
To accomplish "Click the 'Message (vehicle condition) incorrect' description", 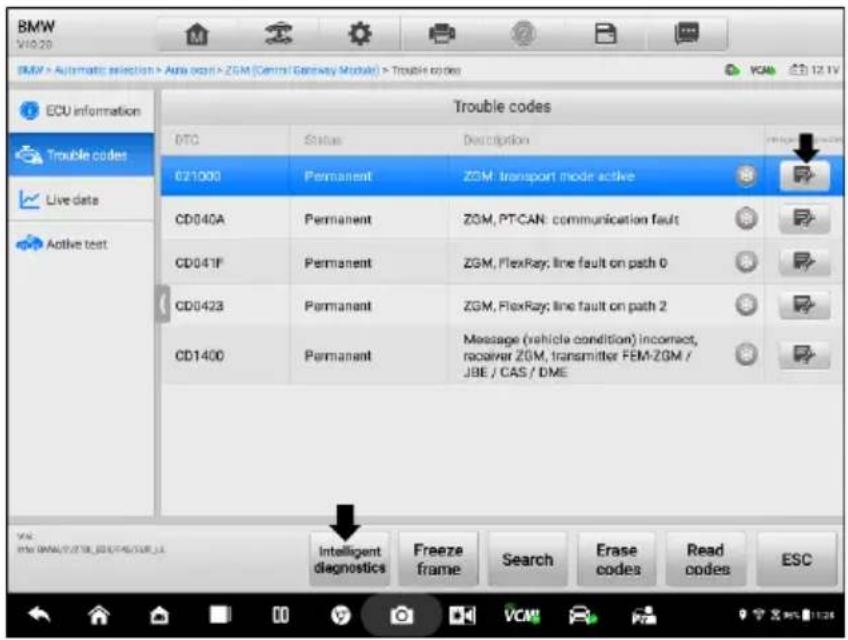I will (580, 355).
